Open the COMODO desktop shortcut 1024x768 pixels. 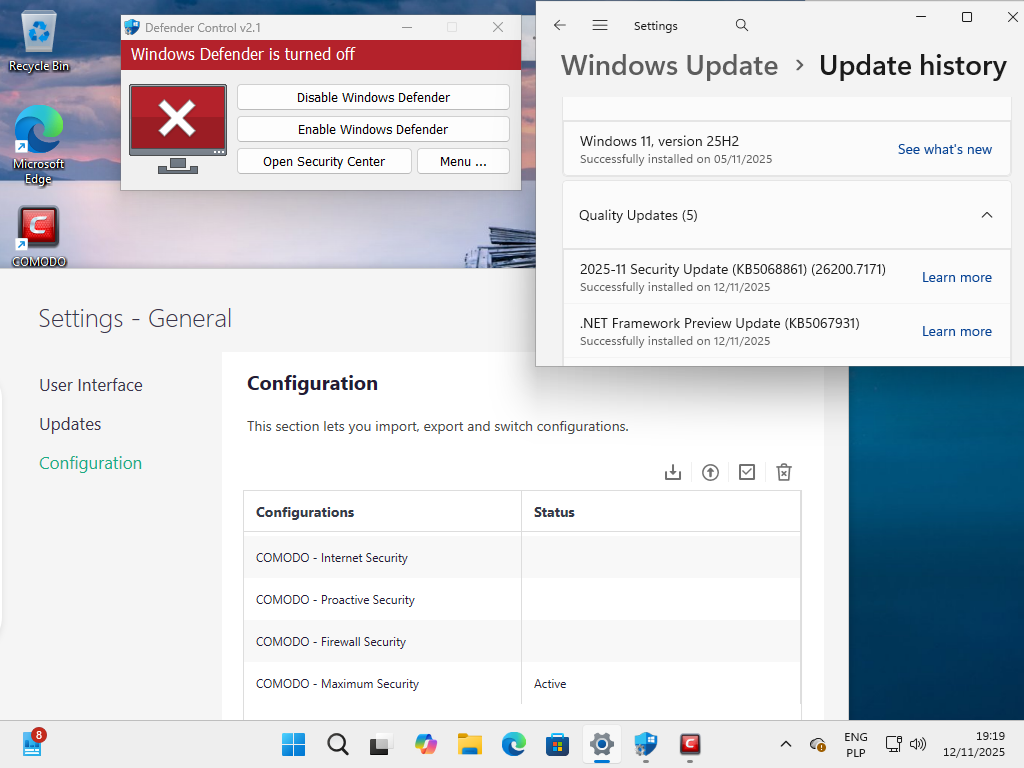pos(39,236)
